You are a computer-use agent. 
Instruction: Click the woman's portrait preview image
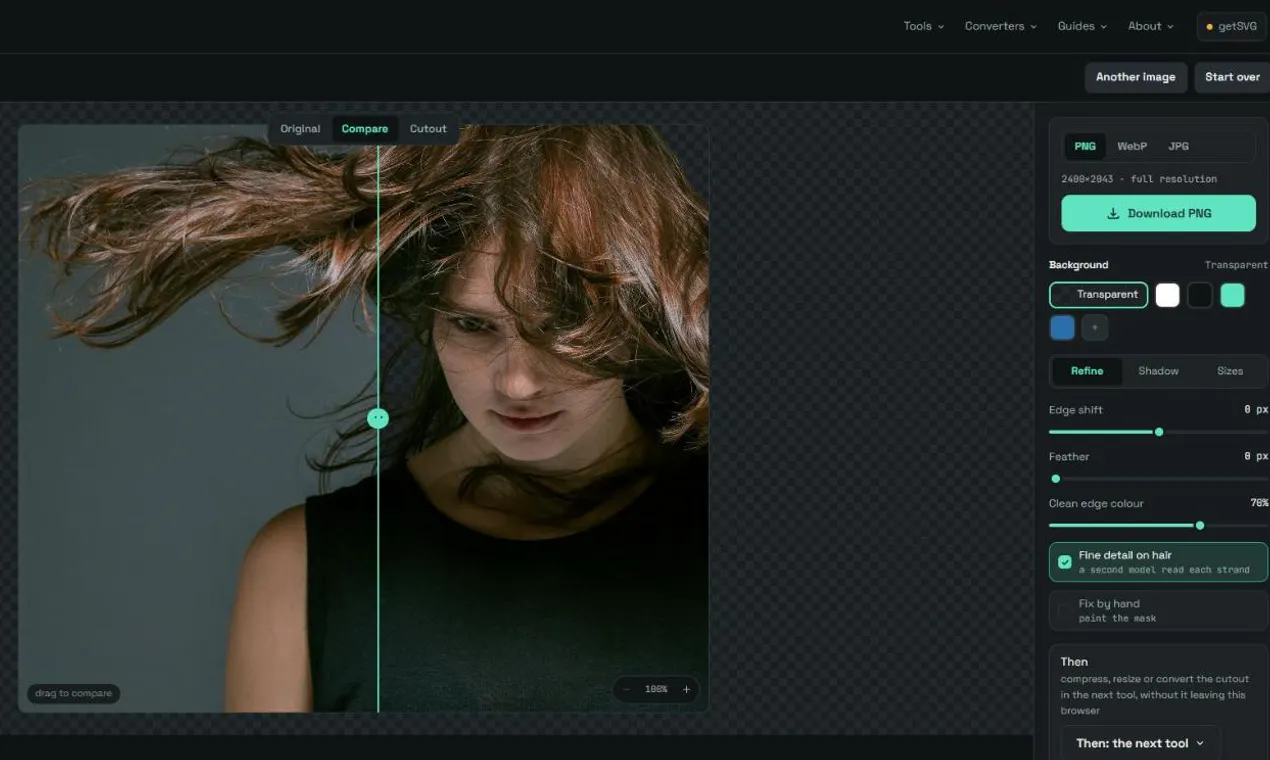[x=363, y=418]
